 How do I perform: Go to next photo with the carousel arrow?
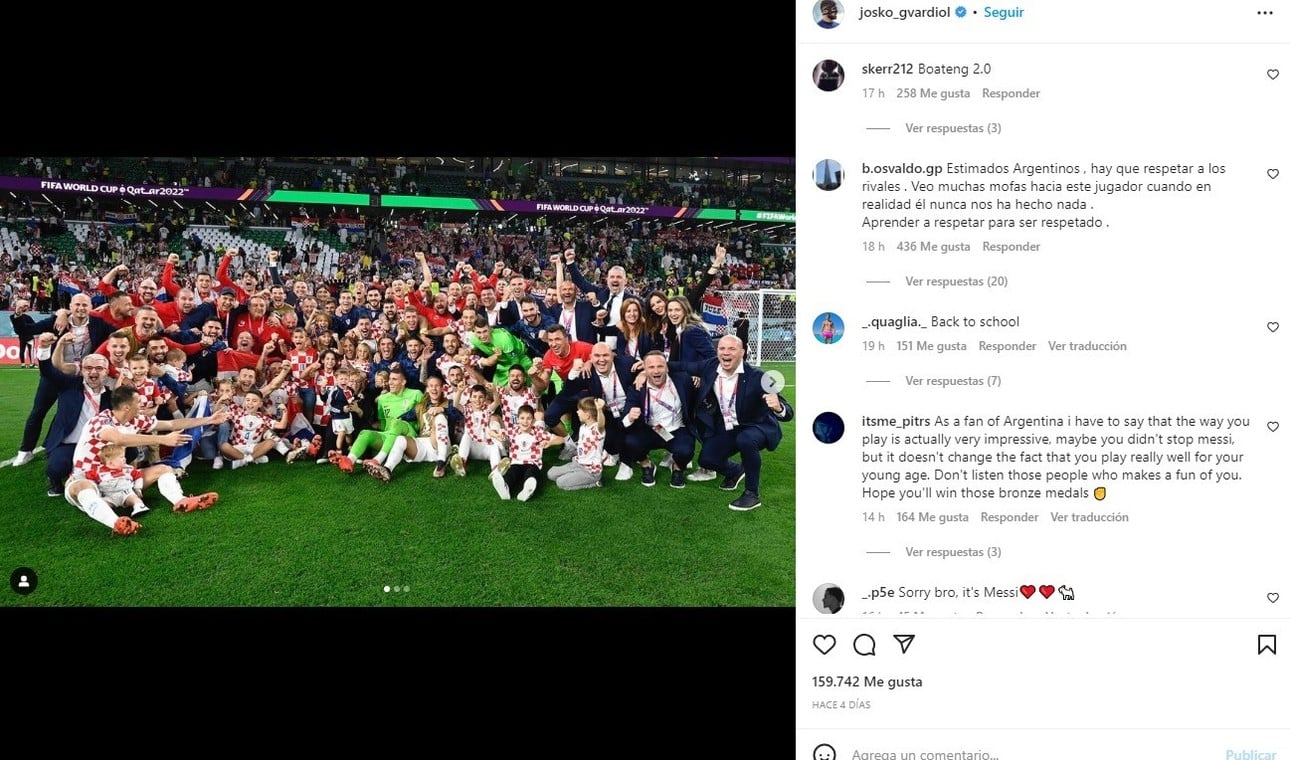(x=773, y=381)
